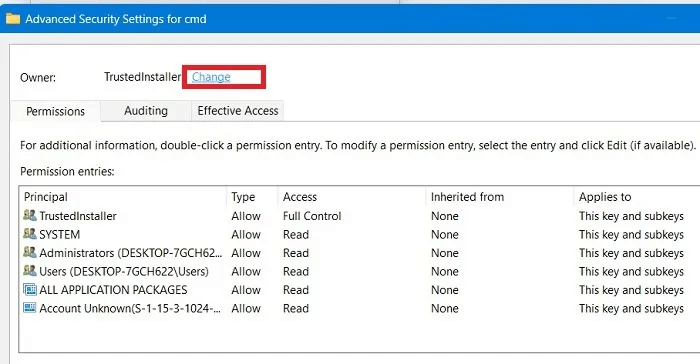Click the Read access cell for SYSTEM
The width and height of the screenshot is (700, 364).
pos(296,234)
